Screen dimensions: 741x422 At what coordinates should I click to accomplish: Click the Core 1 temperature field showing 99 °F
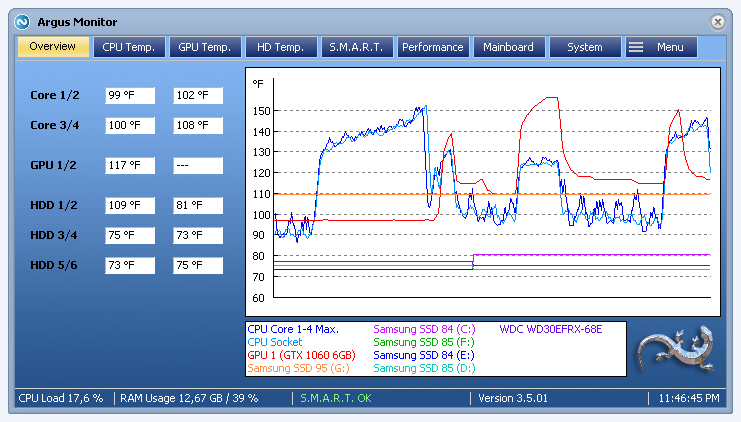click(x=130, y=95)
